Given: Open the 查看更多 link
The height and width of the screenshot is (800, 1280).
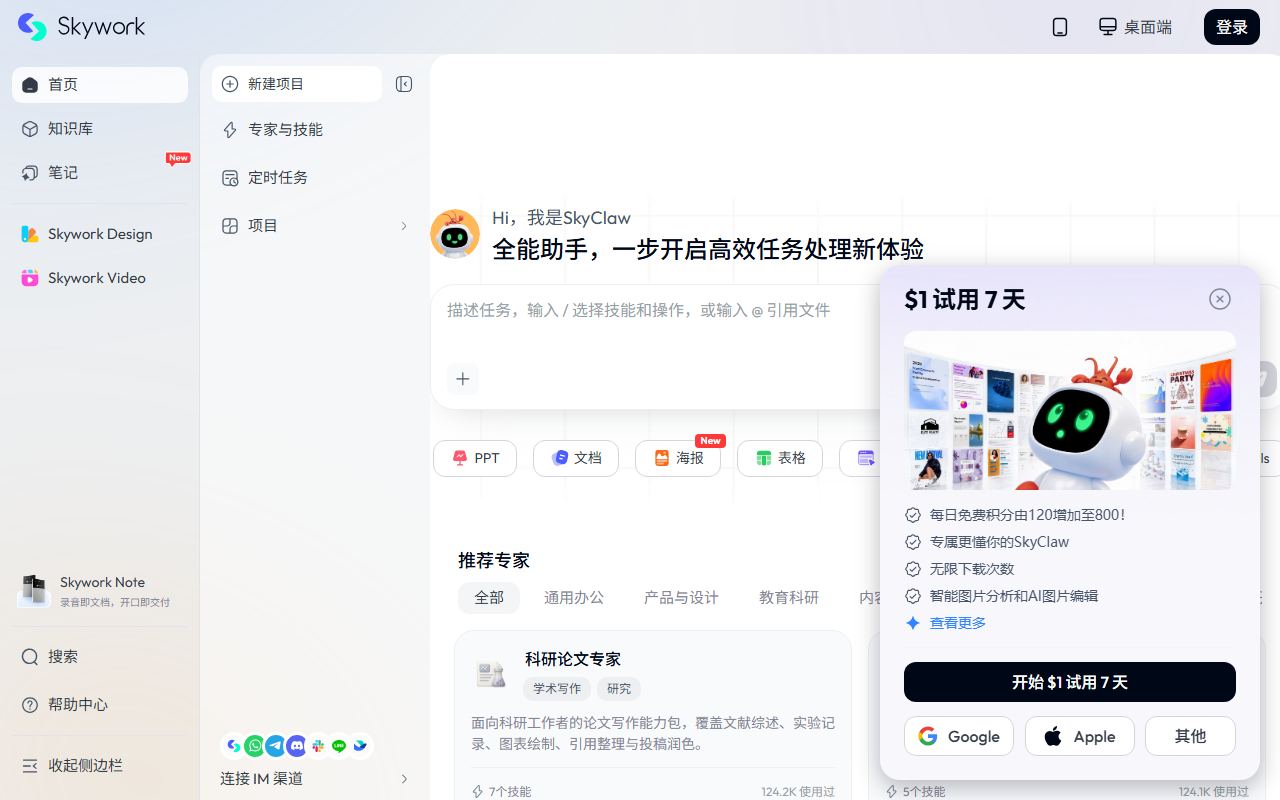Looking at the screenshot, I should pos(957,623).
